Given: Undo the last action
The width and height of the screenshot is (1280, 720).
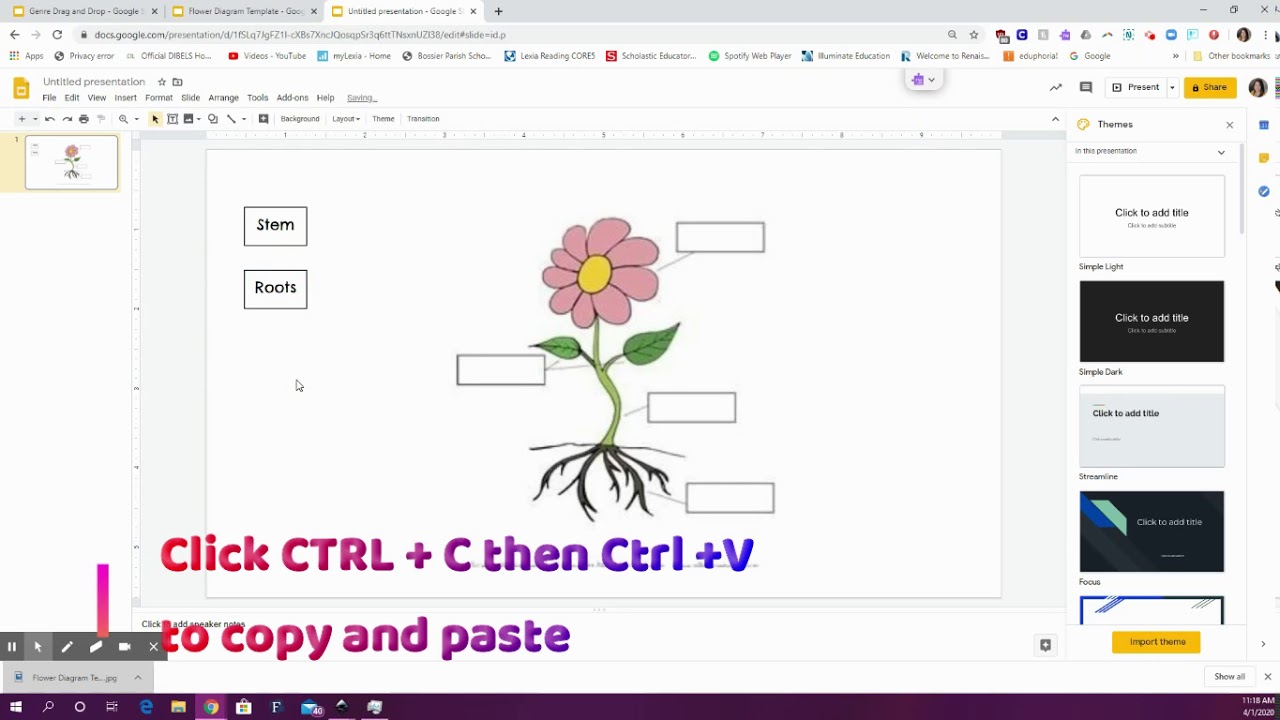Looking at the screenshot, I should click(50, 119).
